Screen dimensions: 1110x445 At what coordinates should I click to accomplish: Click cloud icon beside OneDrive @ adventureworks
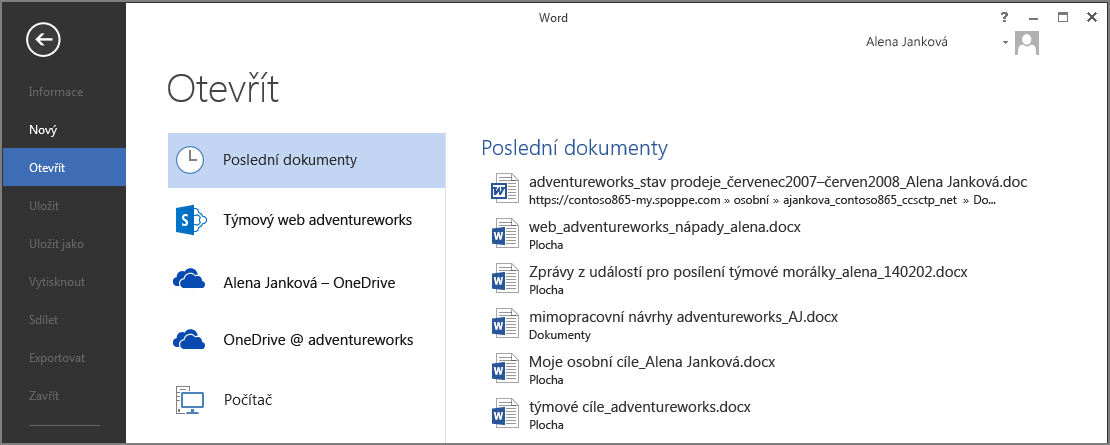point(189,340)
